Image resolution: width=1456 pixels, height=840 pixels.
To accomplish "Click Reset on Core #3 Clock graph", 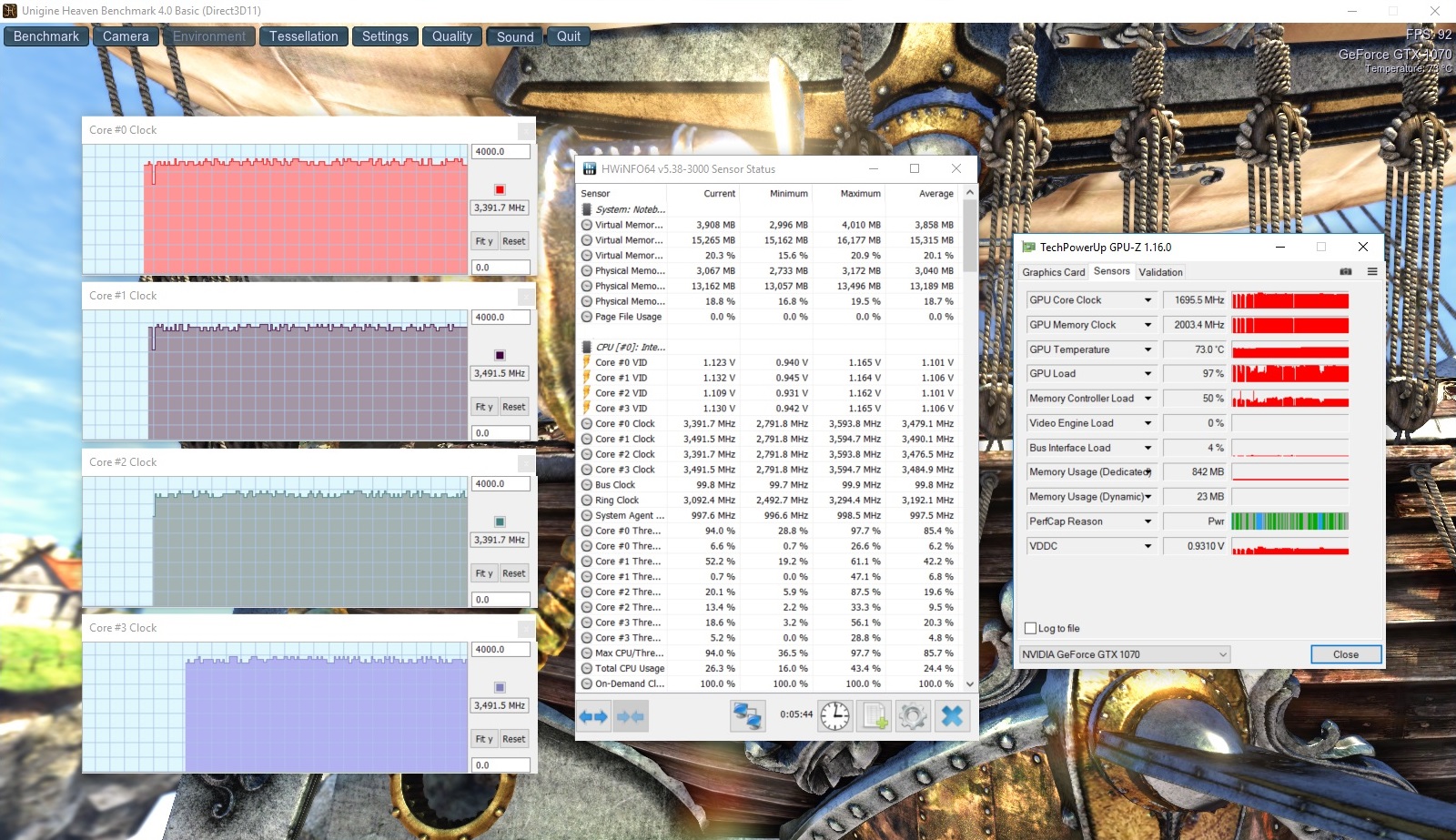I will coord(513,739).
